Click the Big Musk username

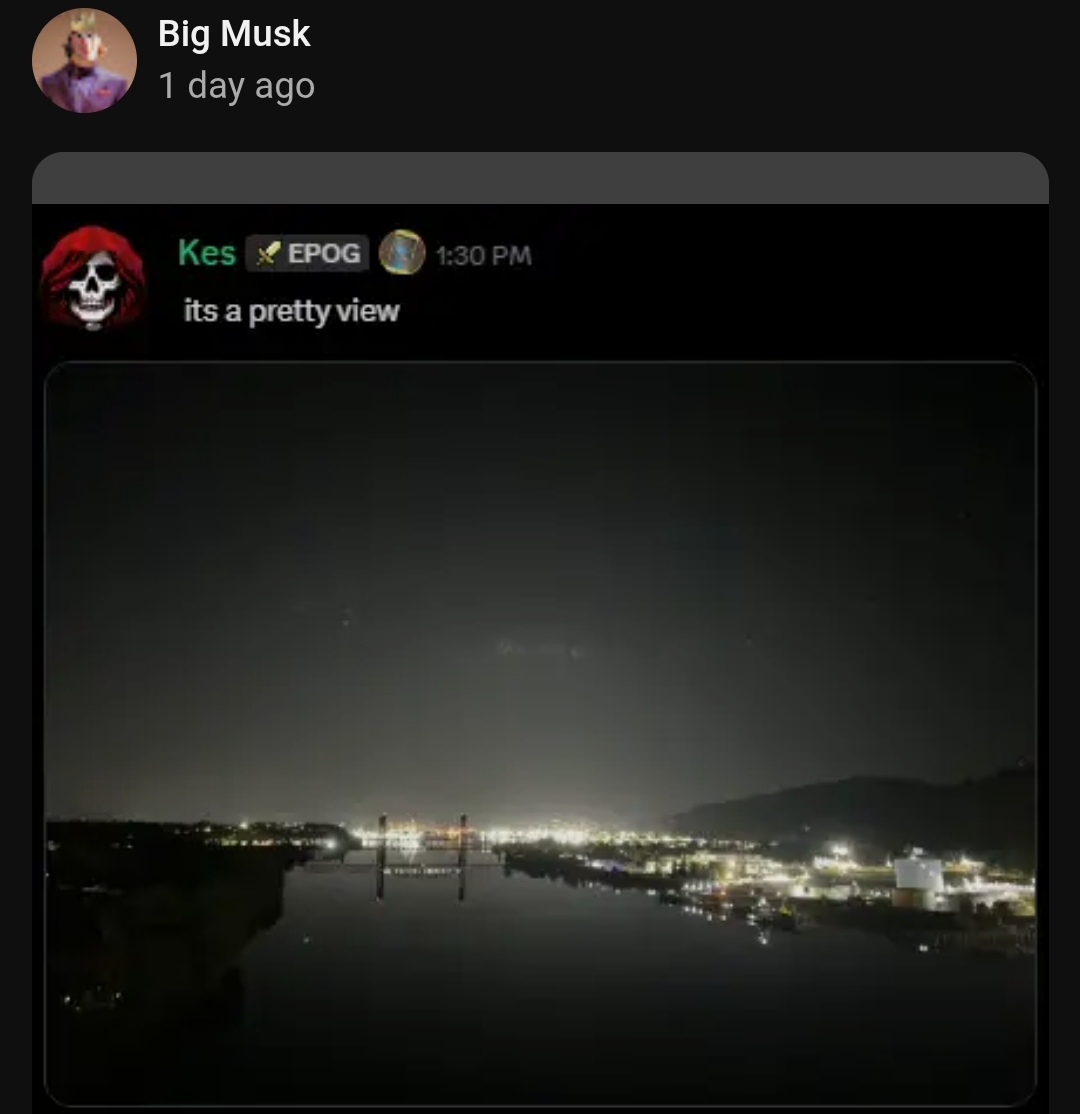coord(234,34)
